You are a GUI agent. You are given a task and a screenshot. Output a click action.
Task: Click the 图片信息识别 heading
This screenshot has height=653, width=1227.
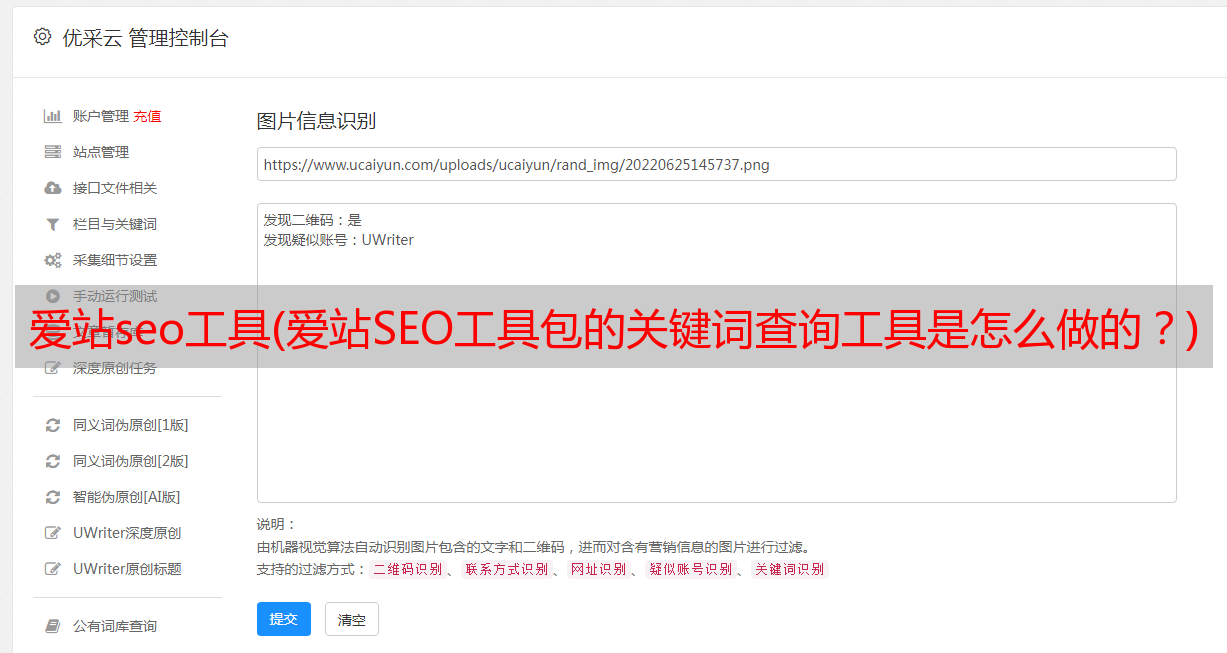316,121
